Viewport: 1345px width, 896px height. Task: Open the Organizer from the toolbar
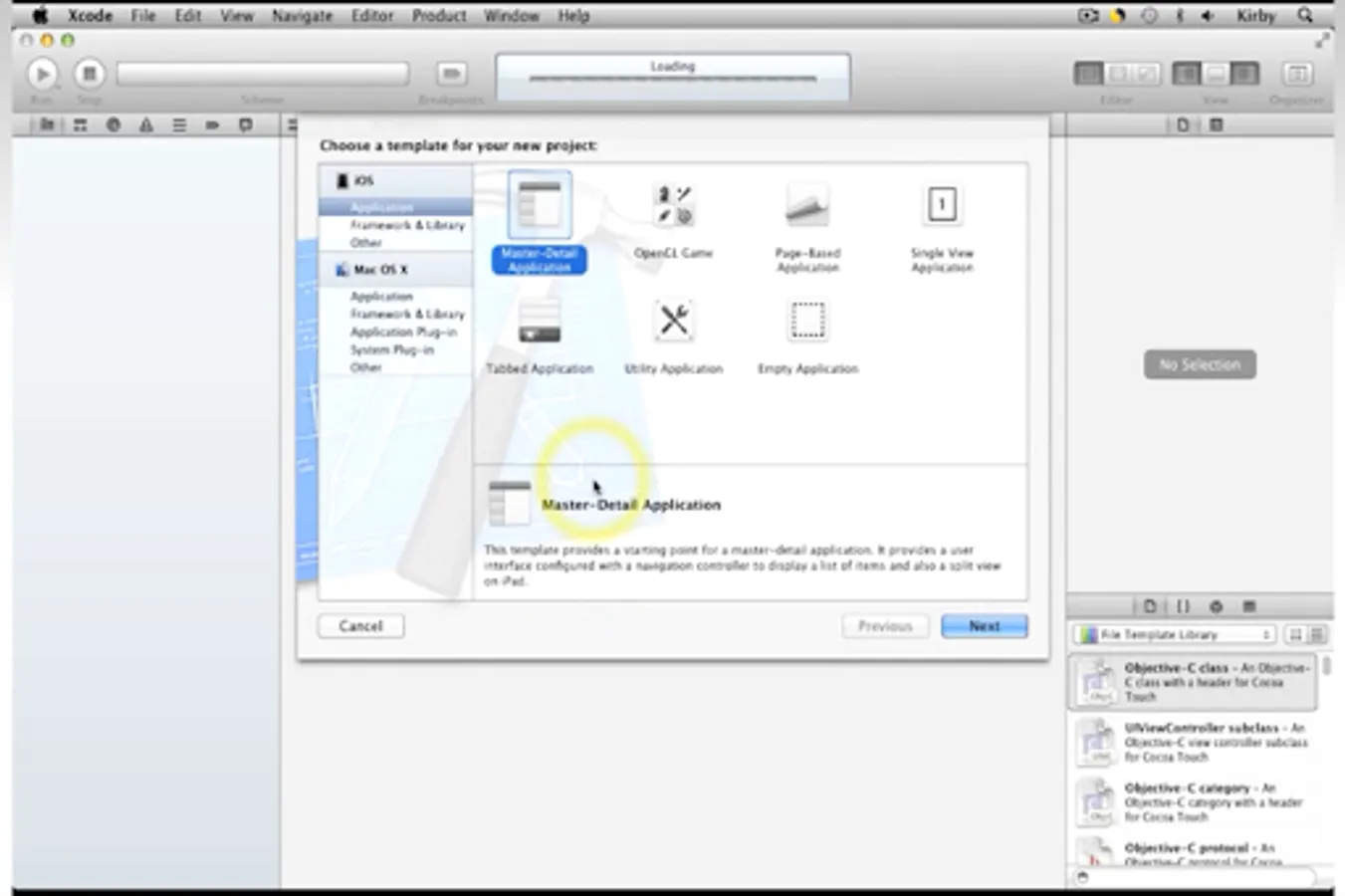pos(1297,74)
